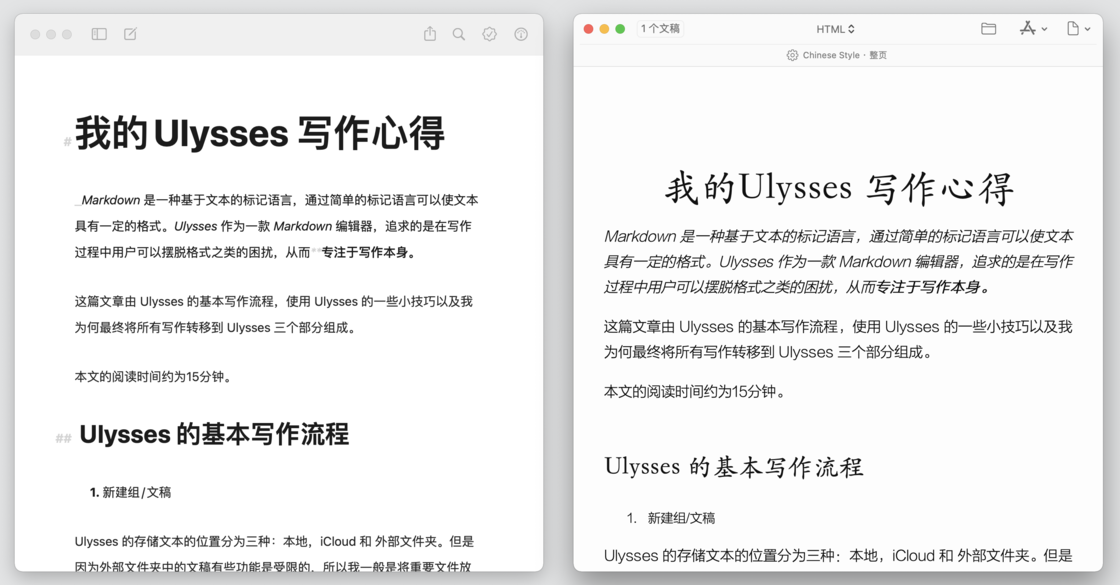The image size is (1120, 585).
Task: Click '本文的阅读时间约为15分钟。' in the preview
Action: tap(694, 391)
